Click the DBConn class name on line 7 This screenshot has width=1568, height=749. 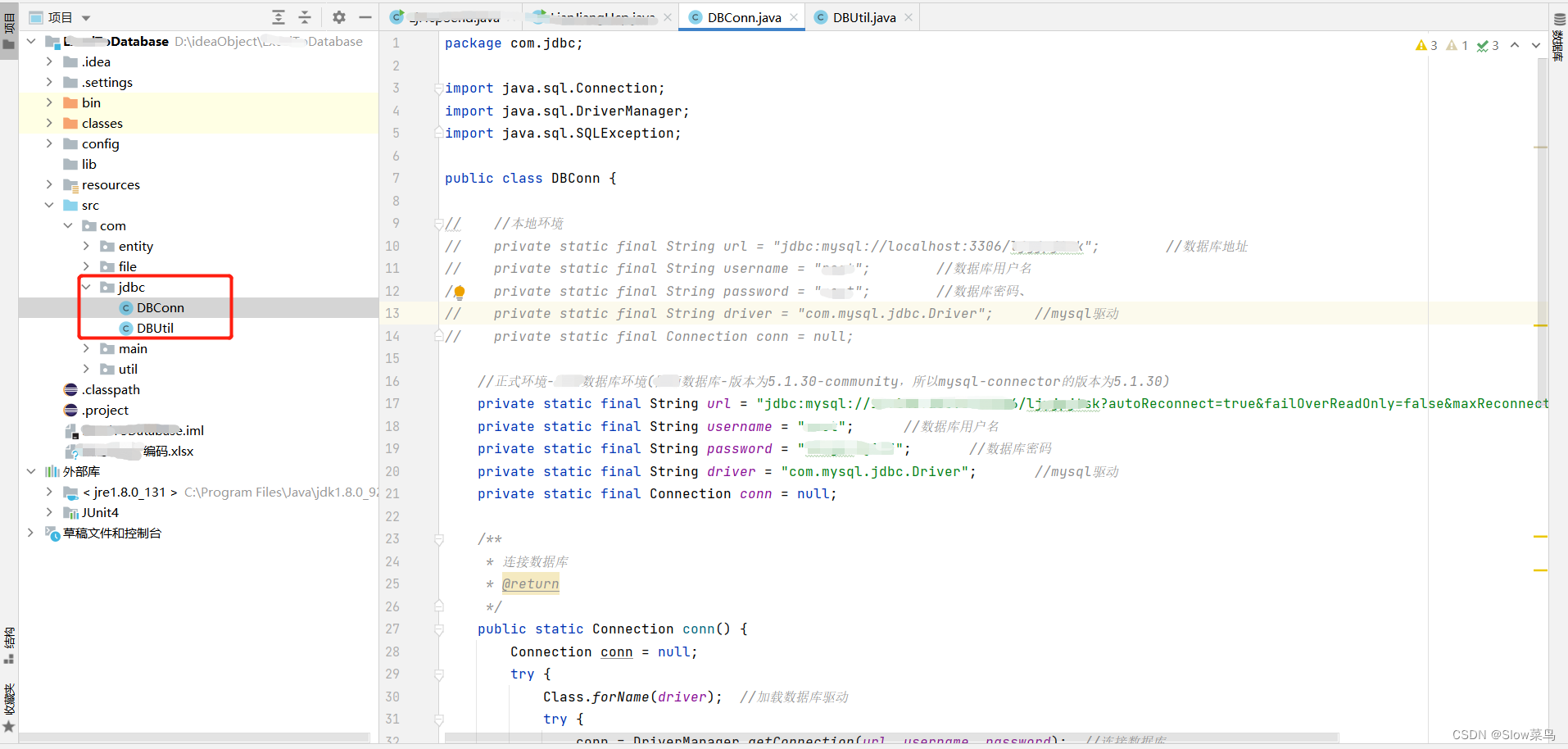pyautogui.click(x=575, y=178)
